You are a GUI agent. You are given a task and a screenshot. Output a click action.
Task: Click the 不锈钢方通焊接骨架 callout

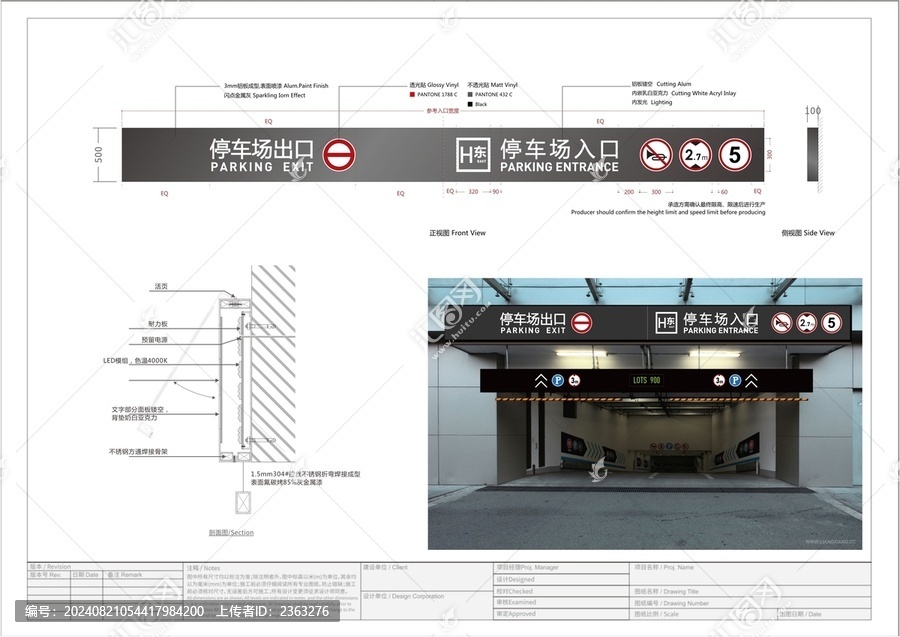[138, 452]
